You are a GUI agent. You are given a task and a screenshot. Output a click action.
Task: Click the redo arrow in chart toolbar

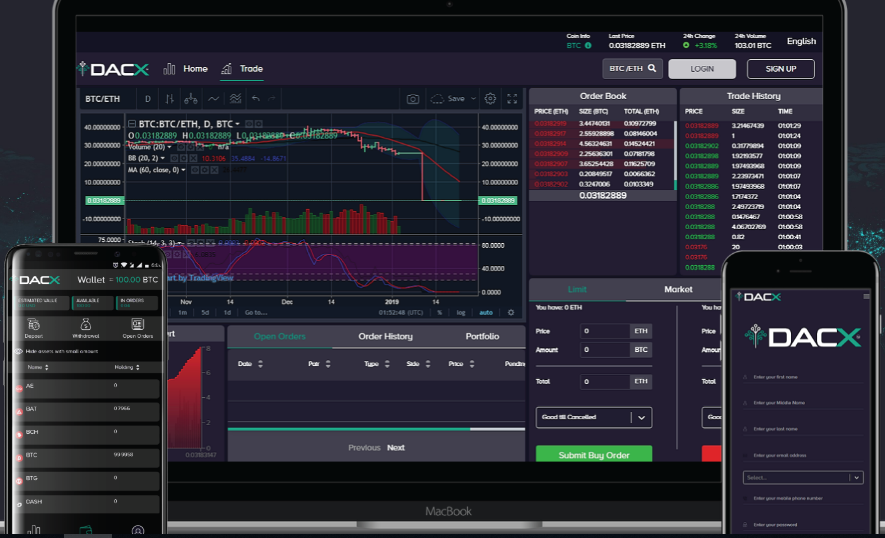271,99
